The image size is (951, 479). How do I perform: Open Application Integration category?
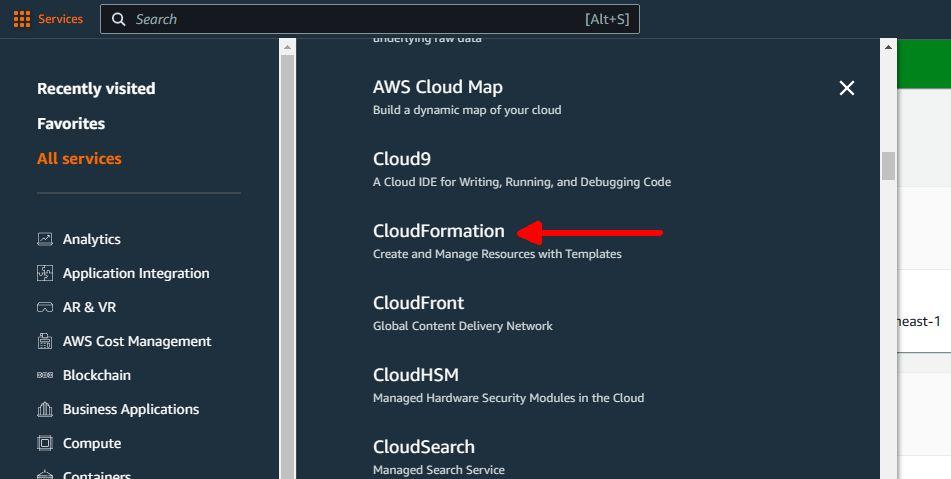136,273
